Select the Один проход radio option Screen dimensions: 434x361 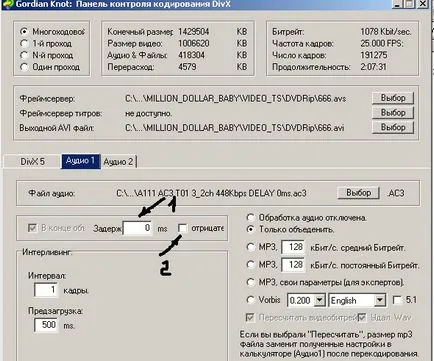[x=24, y=67]
